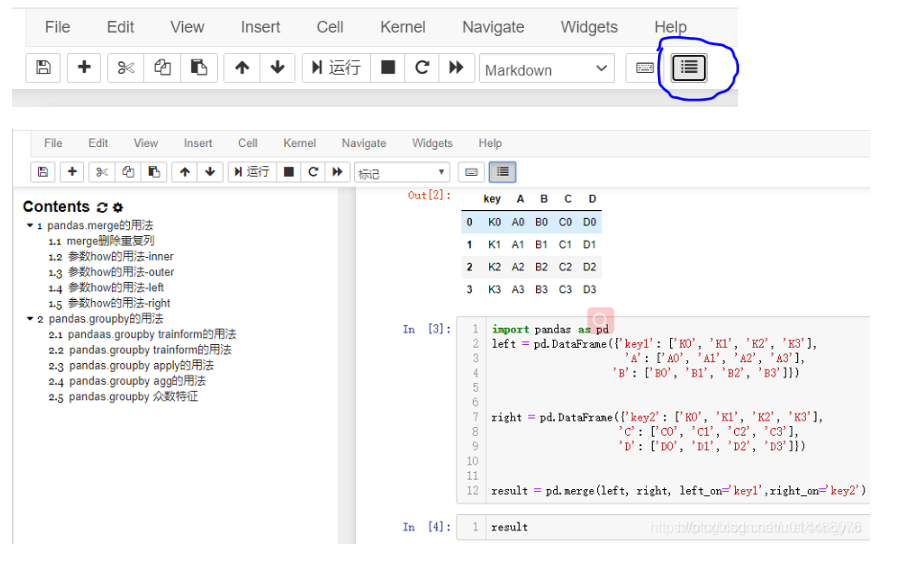Open command palette keyboard icon
This screenshot has width=899, height=570.
645,68
